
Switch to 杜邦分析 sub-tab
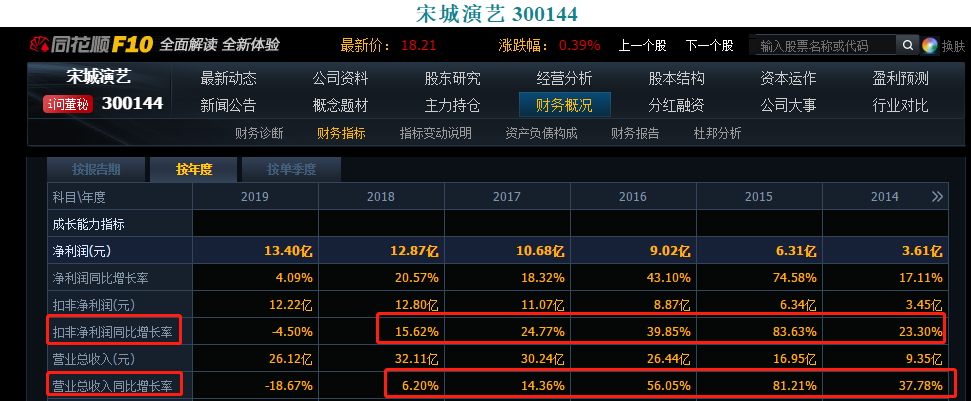point(717,133)
